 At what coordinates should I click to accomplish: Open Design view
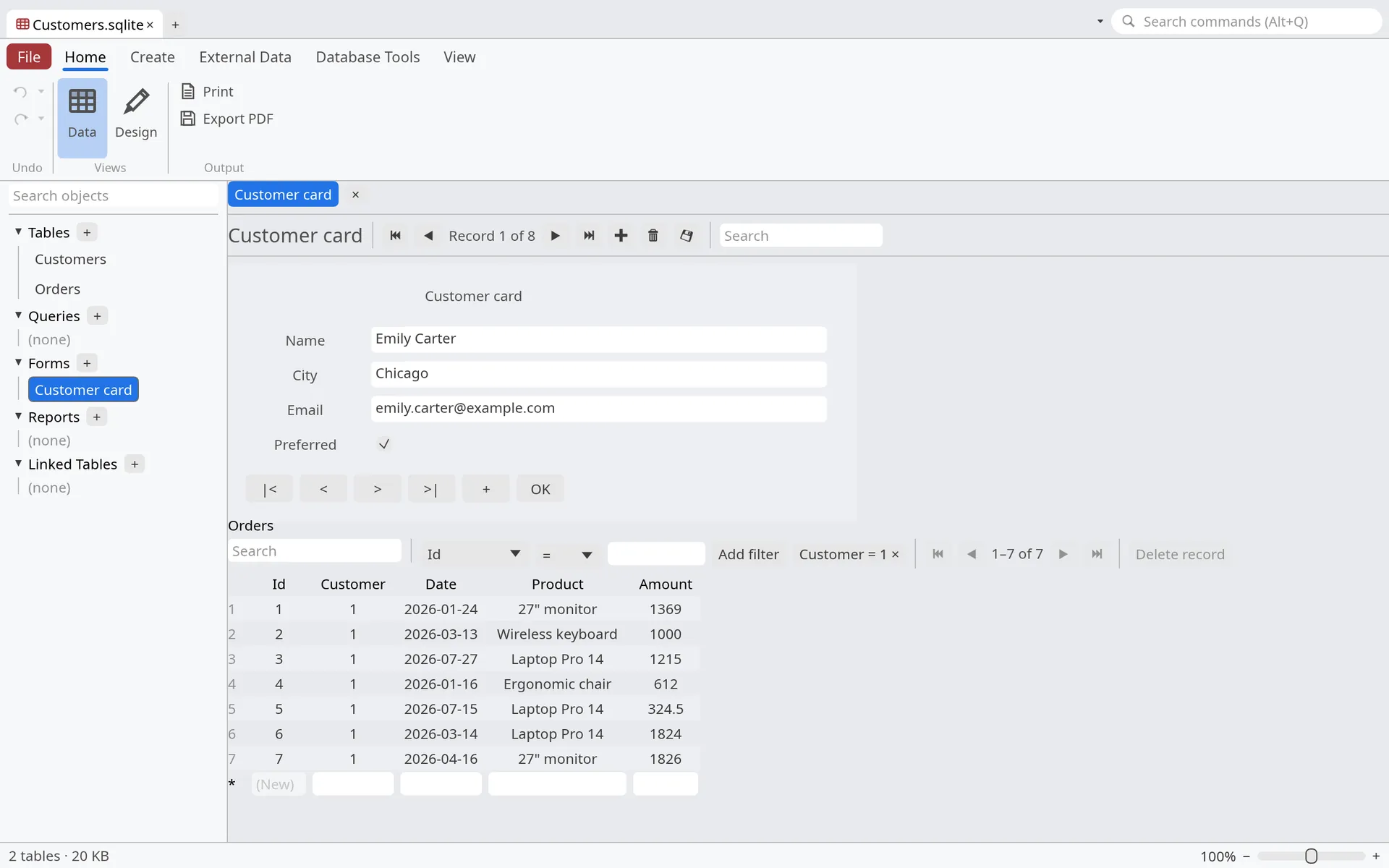tap(136, 118)
